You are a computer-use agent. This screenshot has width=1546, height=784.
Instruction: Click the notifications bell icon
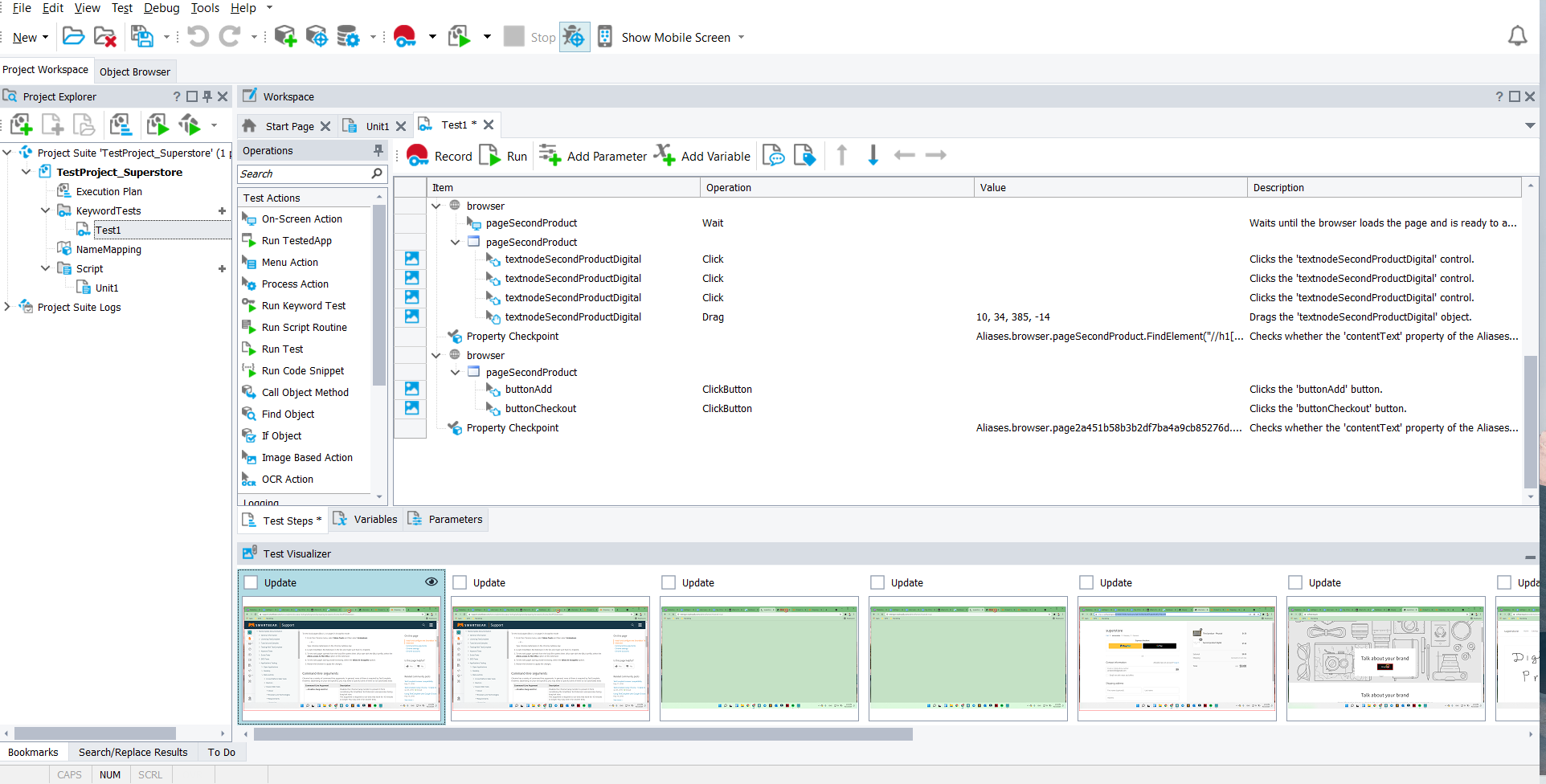click(x=1517, y=37)
